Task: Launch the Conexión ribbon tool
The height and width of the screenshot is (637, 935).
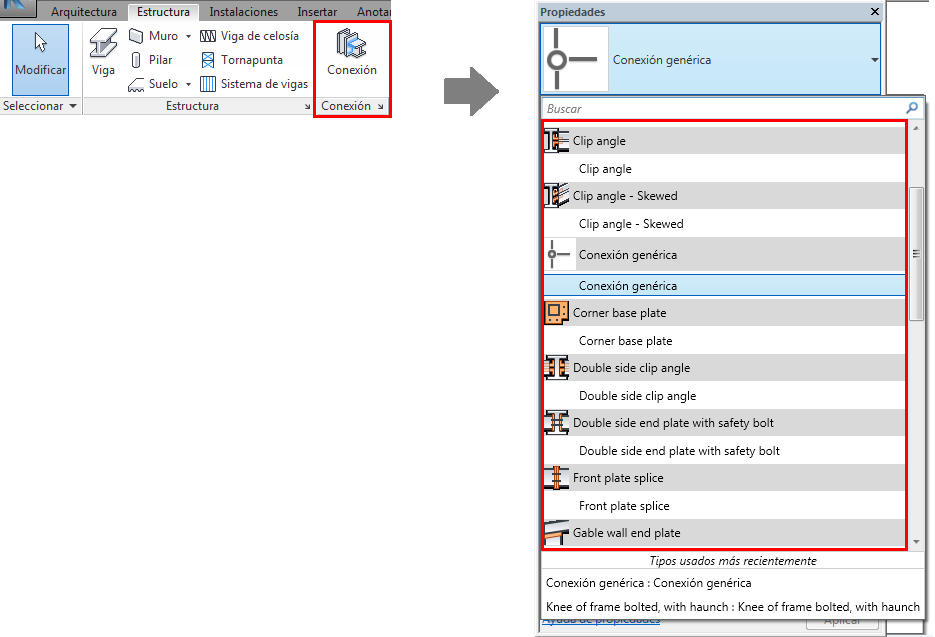Action: point(352,53)
